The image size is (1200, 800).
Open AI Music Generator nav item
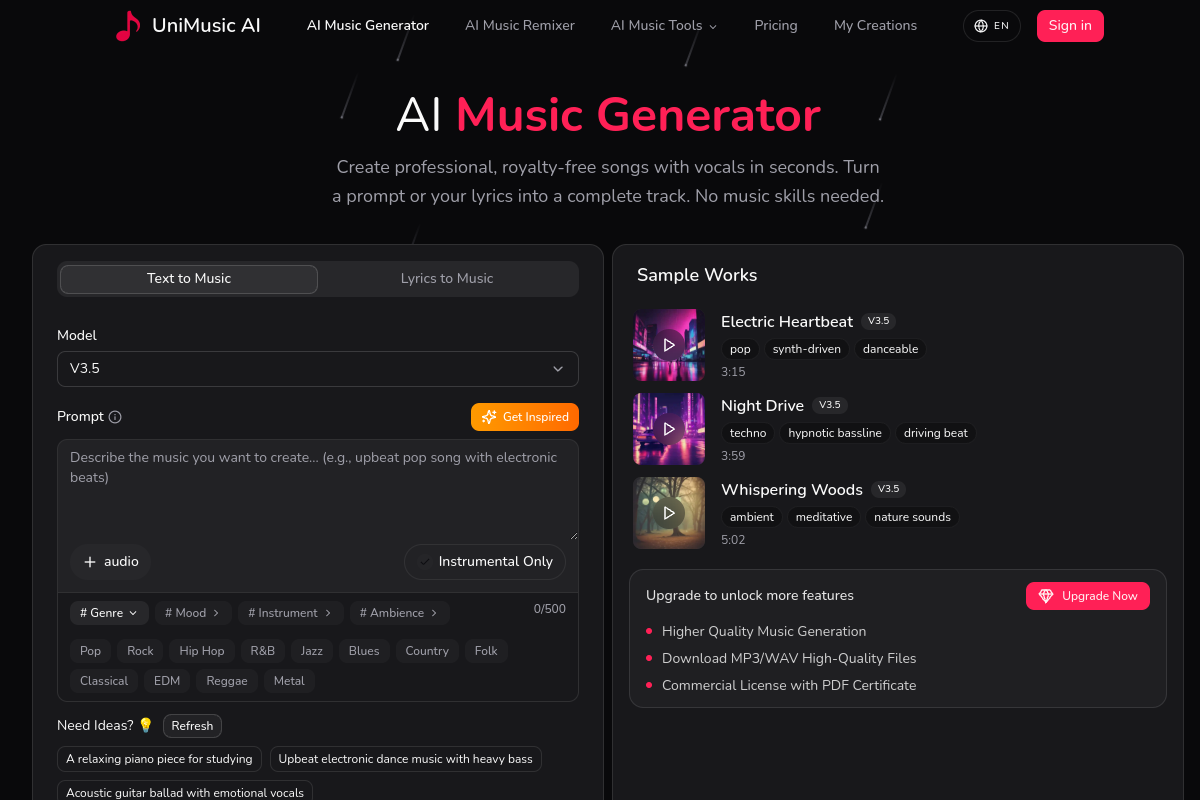tap(368, 26)
